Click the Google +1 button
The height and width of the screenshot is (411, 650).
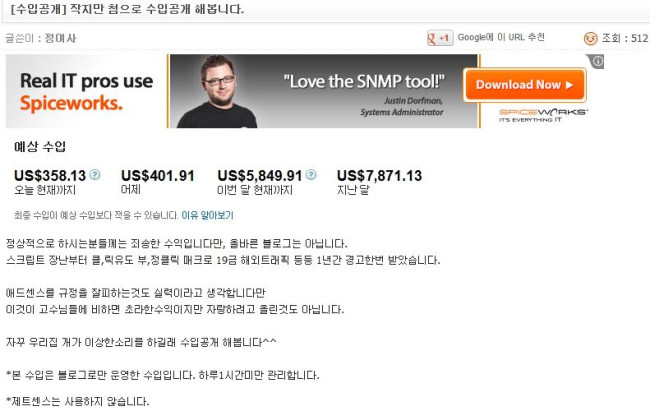[x=440, y=38]
